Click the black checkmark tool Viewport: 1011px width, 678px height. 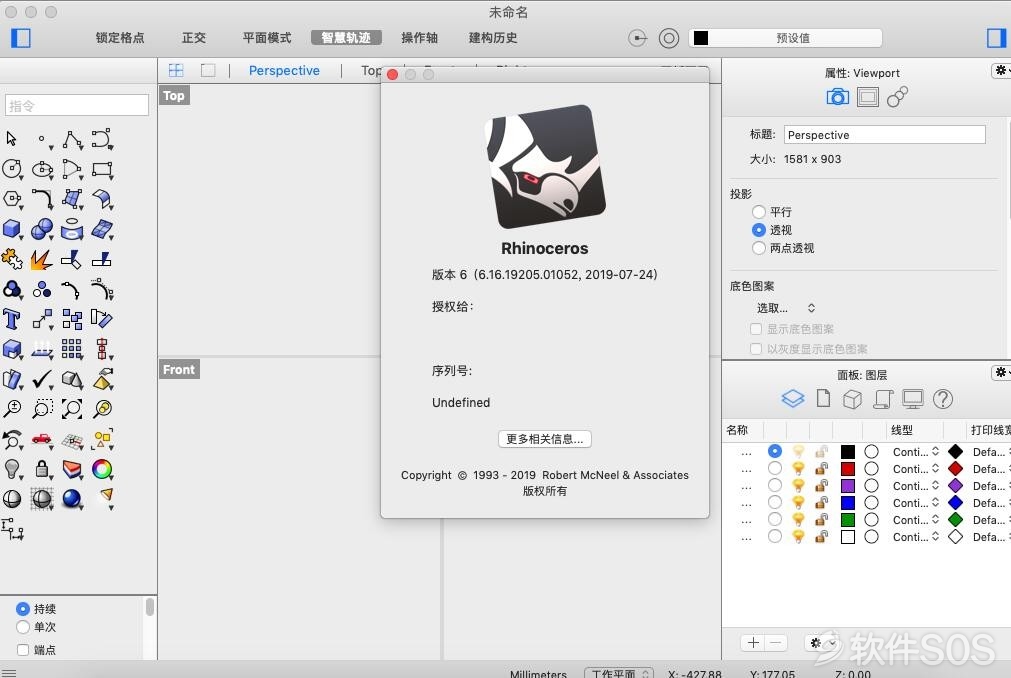43,379
